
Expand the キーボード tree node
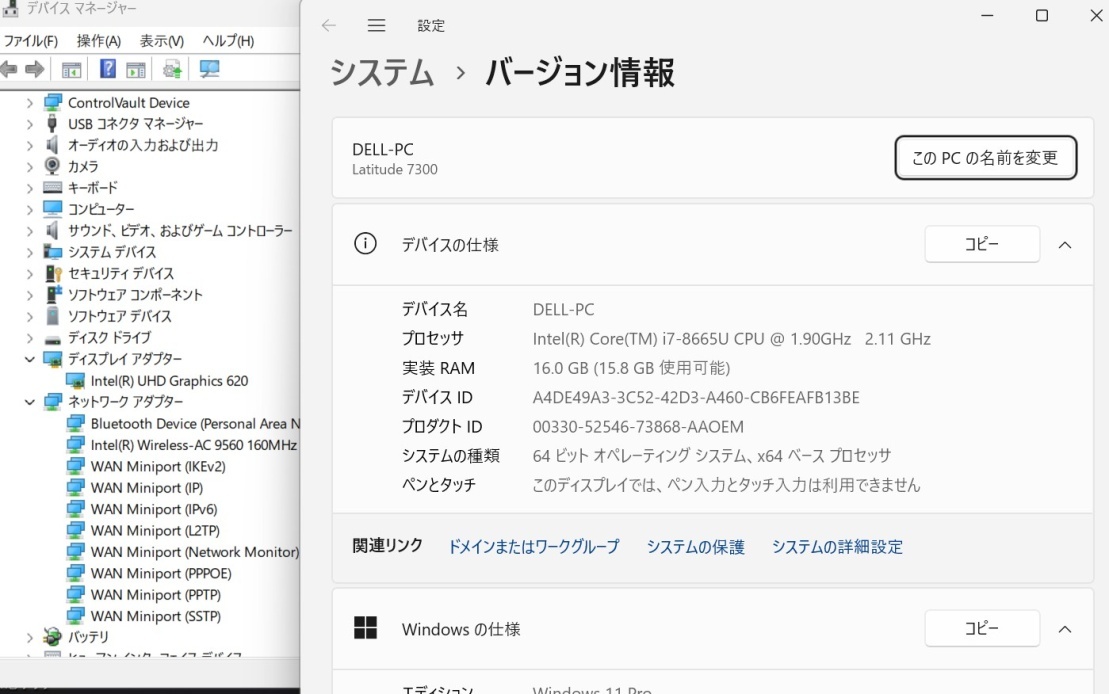29,188
